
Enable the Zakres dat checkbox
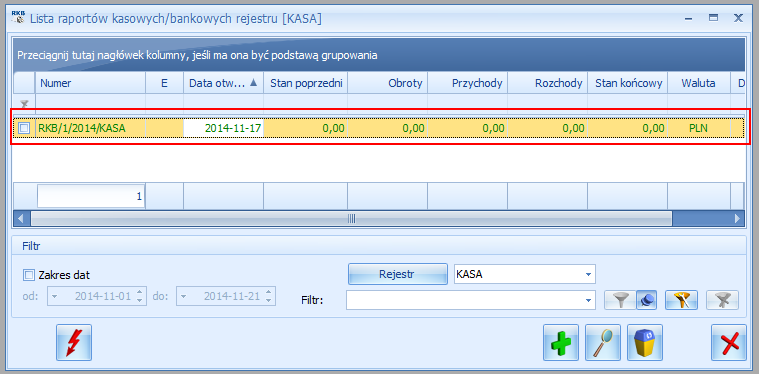click(29, 275)
